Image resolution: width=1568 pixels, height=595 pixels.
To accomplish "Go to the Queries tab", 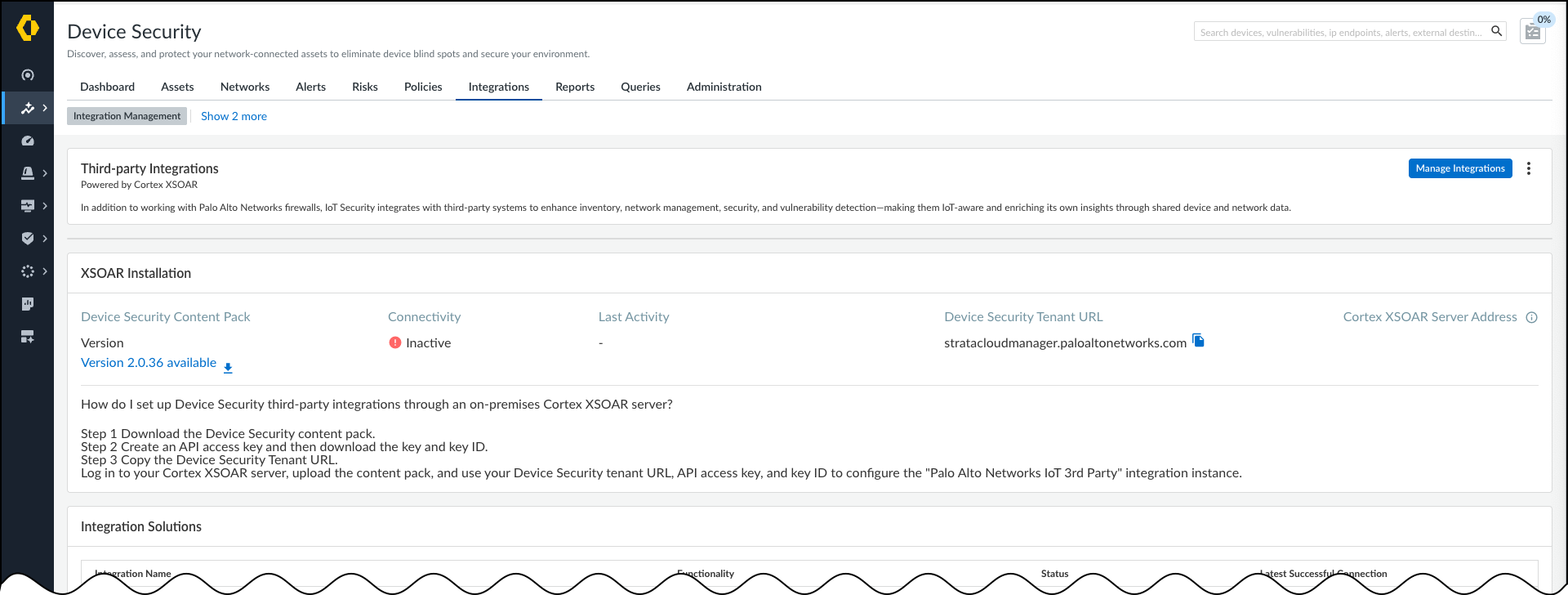I will (640, 87).
